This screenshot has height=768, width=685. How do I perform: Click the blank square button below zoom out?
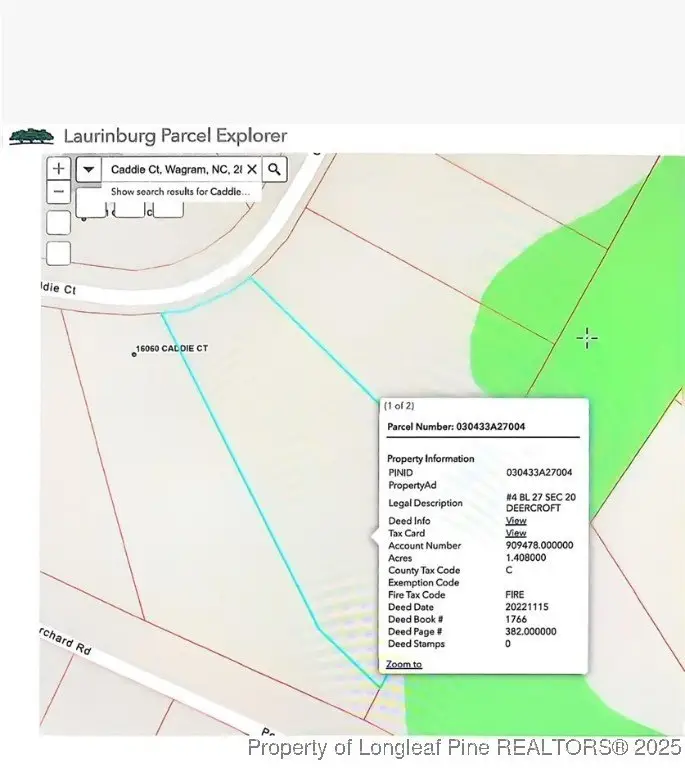(x=59, y=222)
